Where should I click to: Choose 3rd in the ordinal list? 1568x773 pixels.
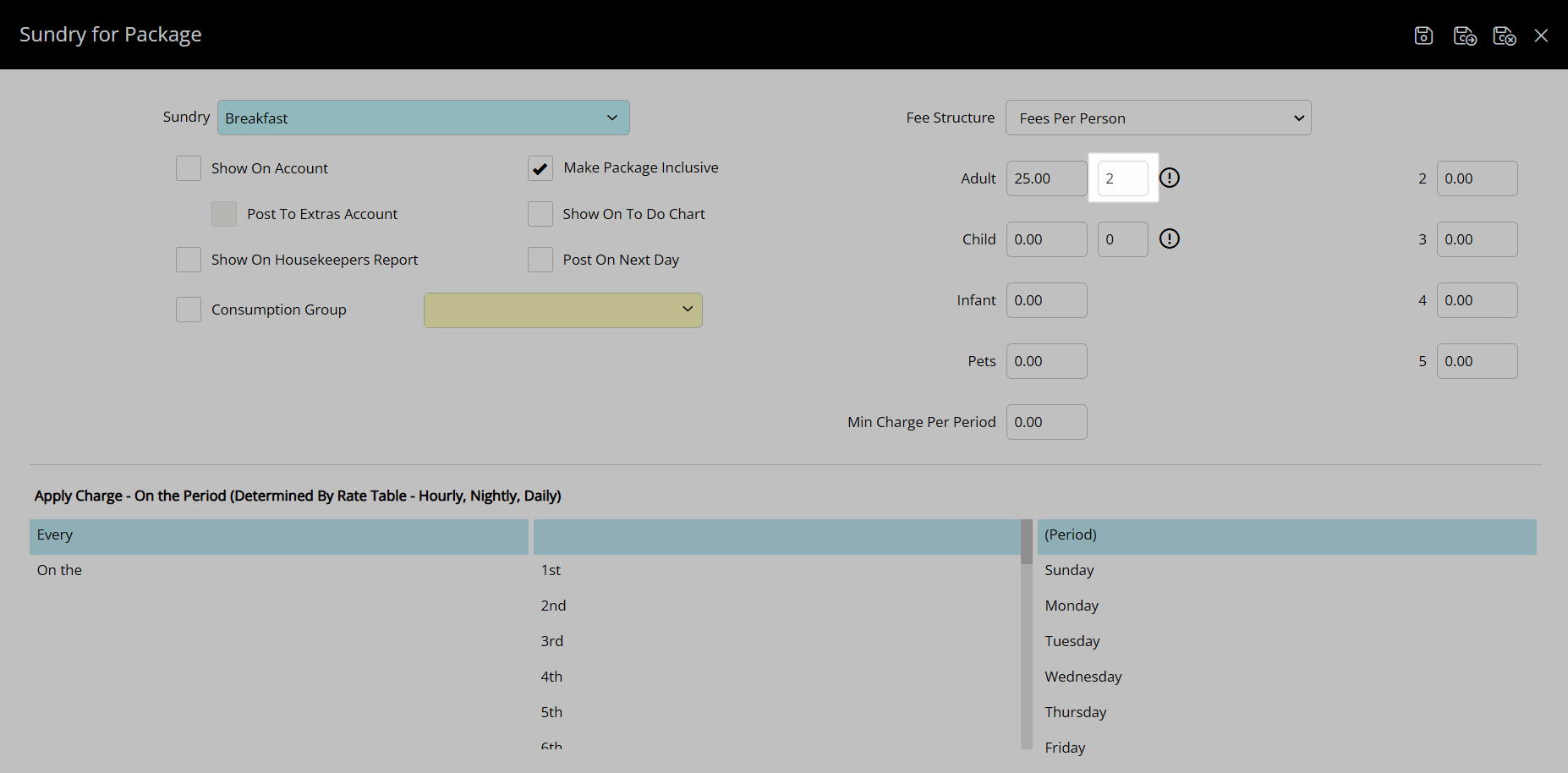552,641
